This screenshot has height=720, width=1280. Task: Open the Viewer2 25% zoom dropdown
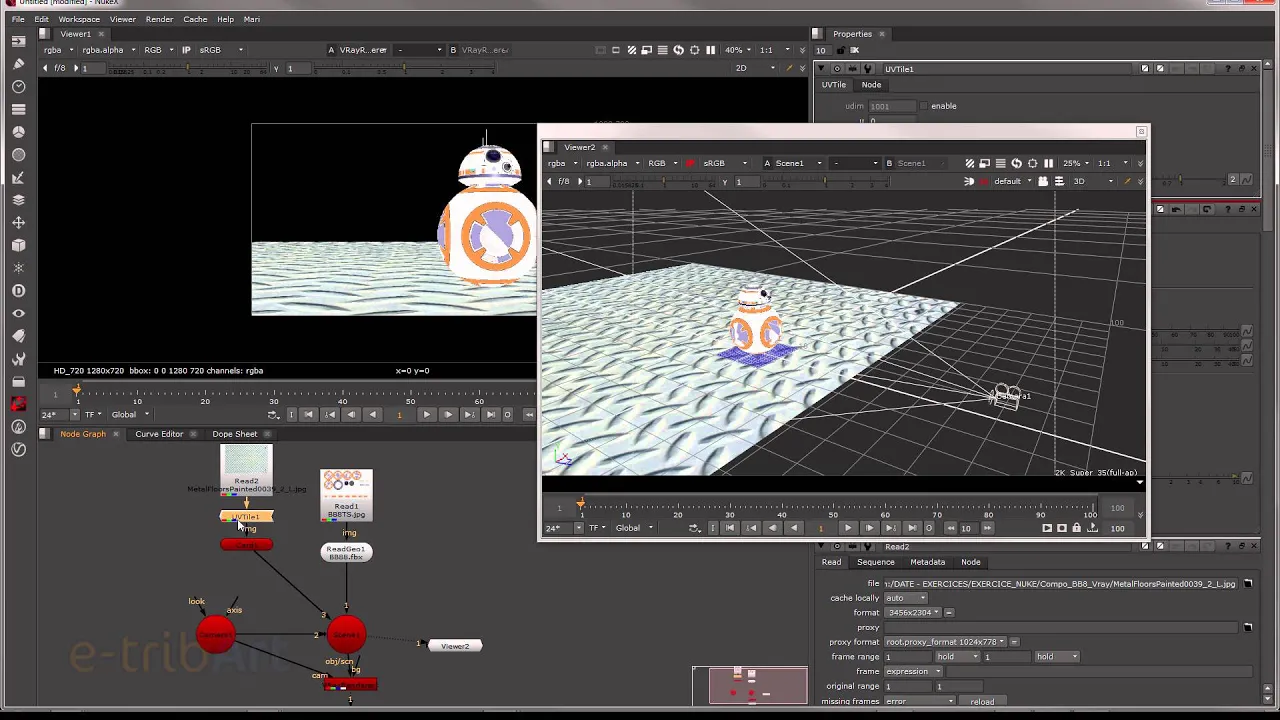pos(1076,163)
